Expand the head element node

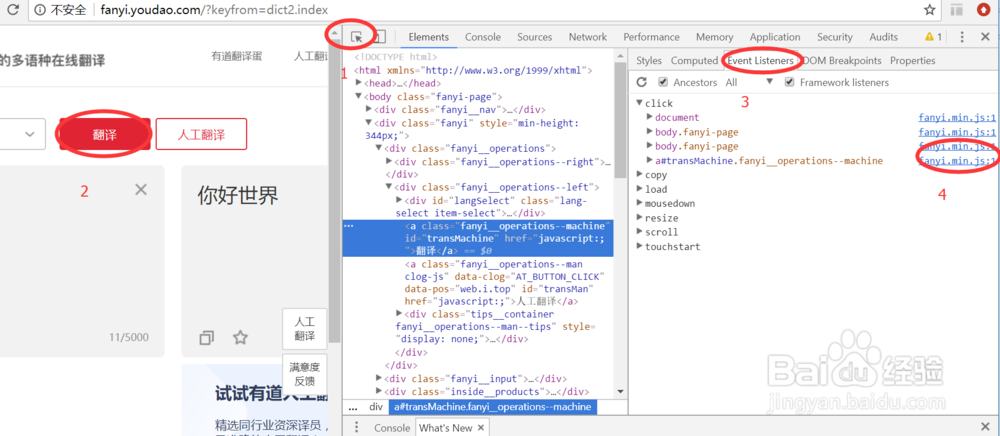(359, 83)
